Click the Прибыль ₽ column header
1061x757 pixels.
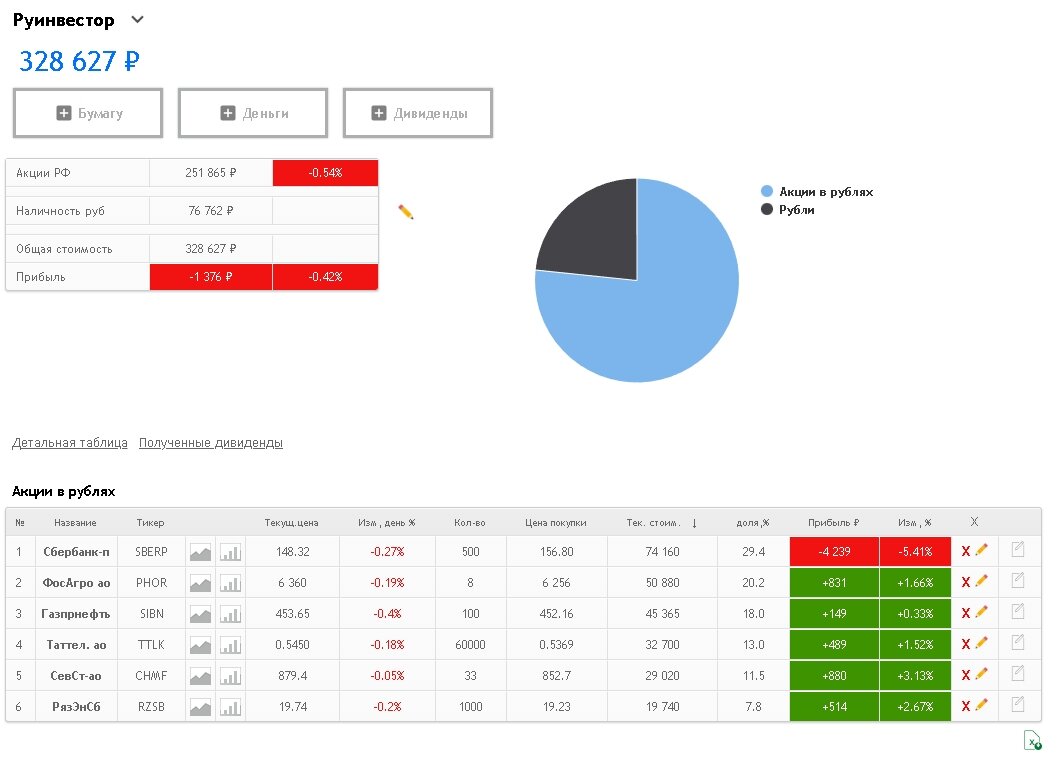coord(834,523)
